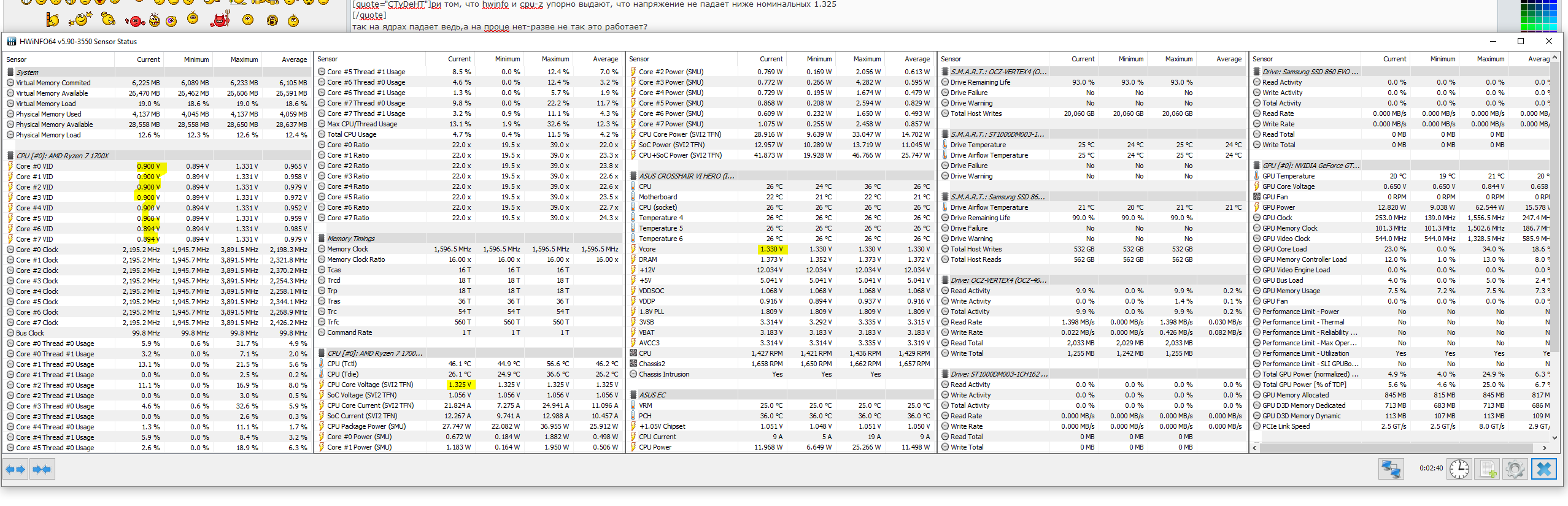Select the Bus Clock row

pyautogui.click(x=157, y=333)
